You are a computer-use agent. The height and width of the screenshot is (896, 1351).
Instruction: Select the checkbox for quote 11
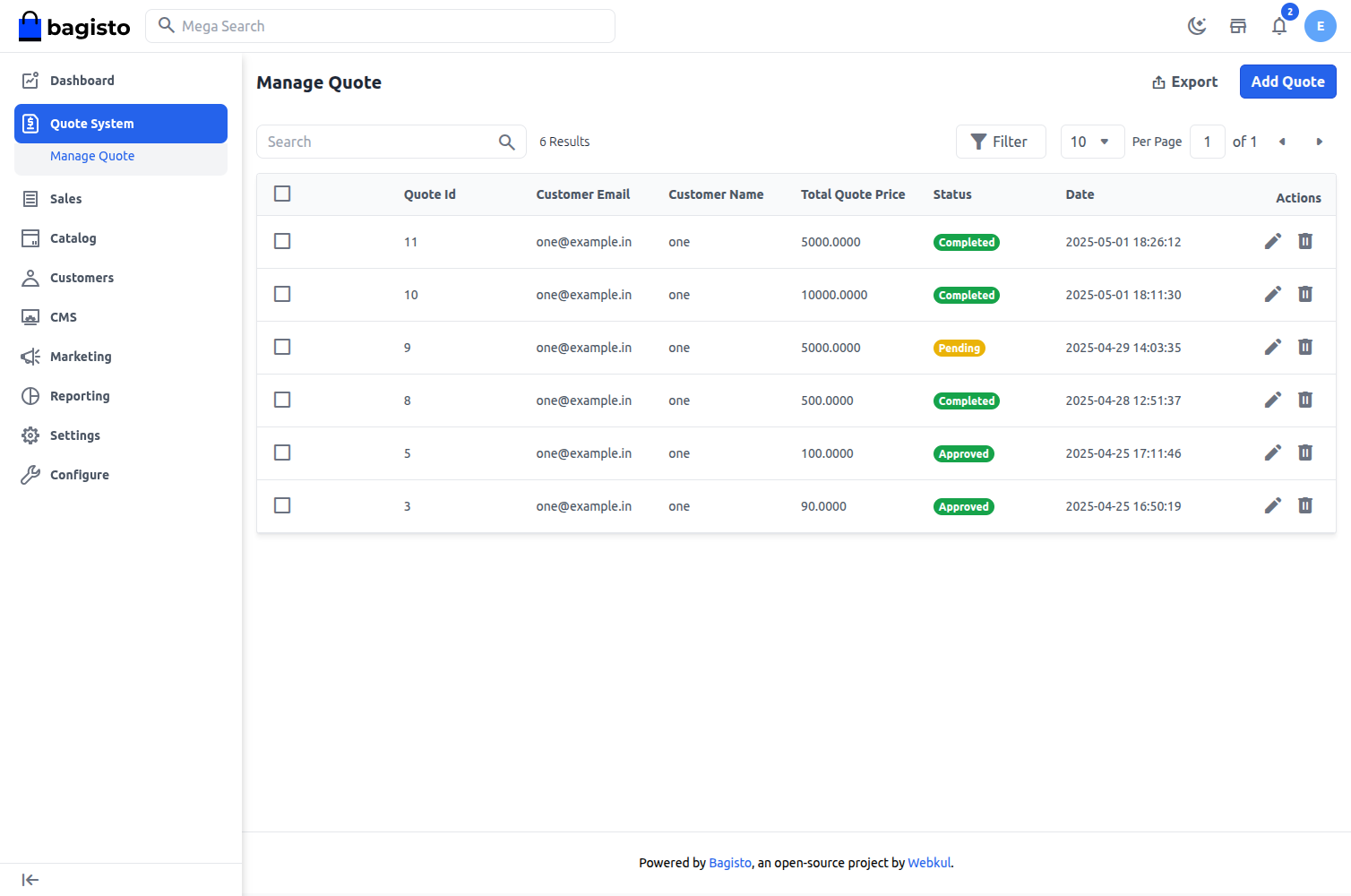point(282,241)
